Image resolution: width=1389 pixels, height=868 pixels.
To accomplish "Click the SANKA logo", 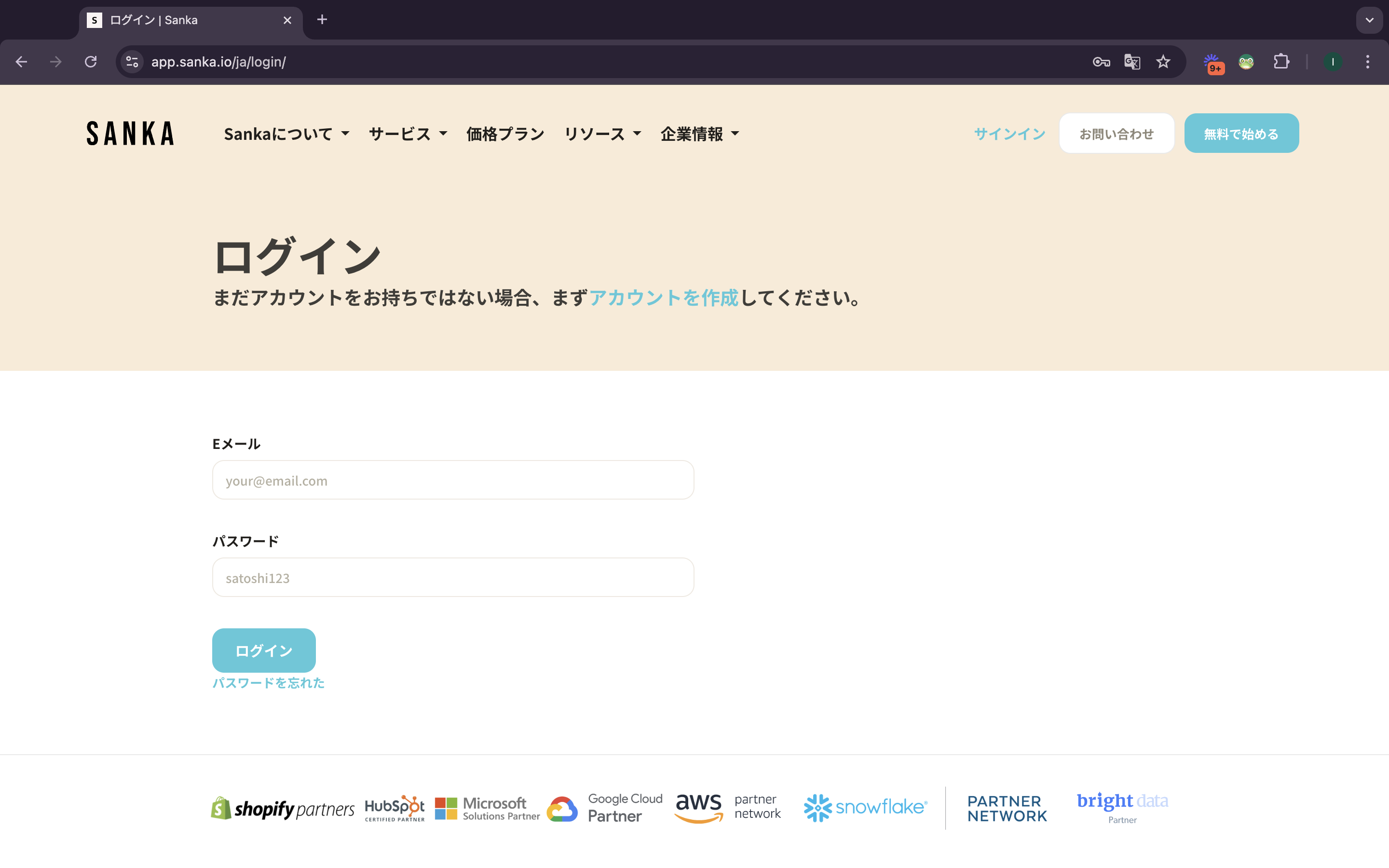I will pyautogui.click(x=130, y=133).
